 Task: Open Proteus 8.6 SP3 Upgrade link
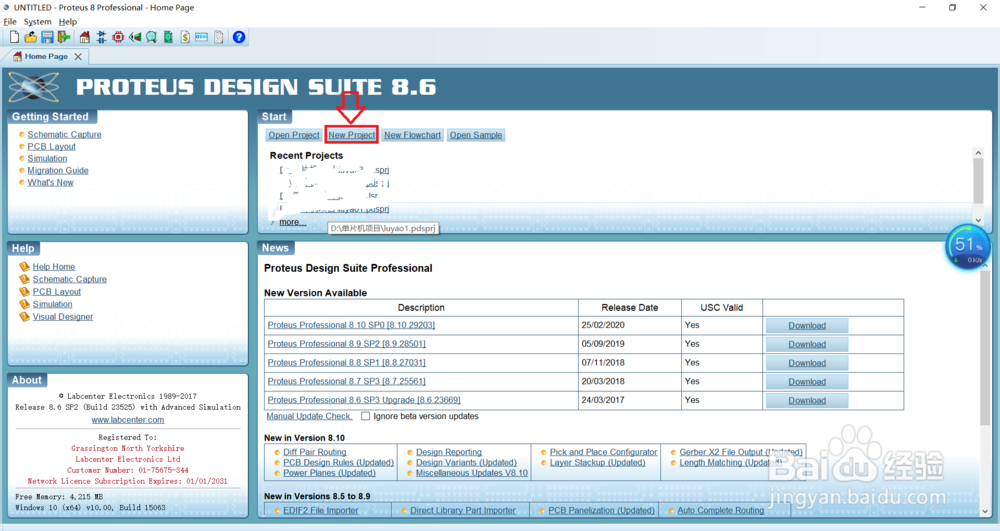tap(364, 400)
